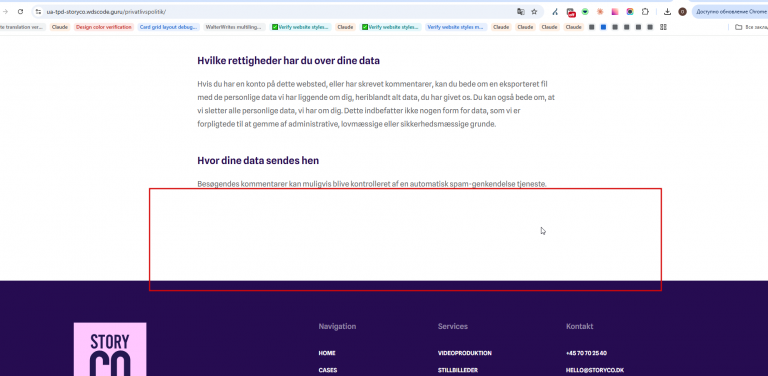Open the Downloads tray icon
Screen dimensions: 768x376
(667, 12)
